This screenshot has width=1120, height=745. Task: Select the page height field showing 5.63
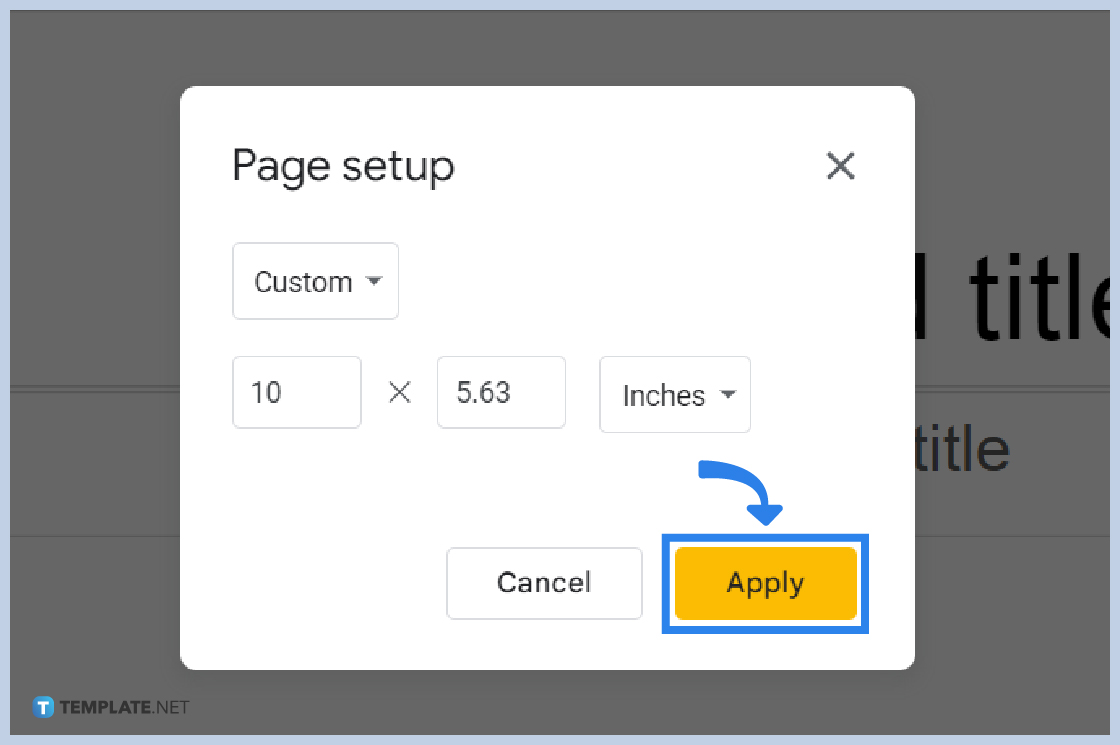pos(501,392)
